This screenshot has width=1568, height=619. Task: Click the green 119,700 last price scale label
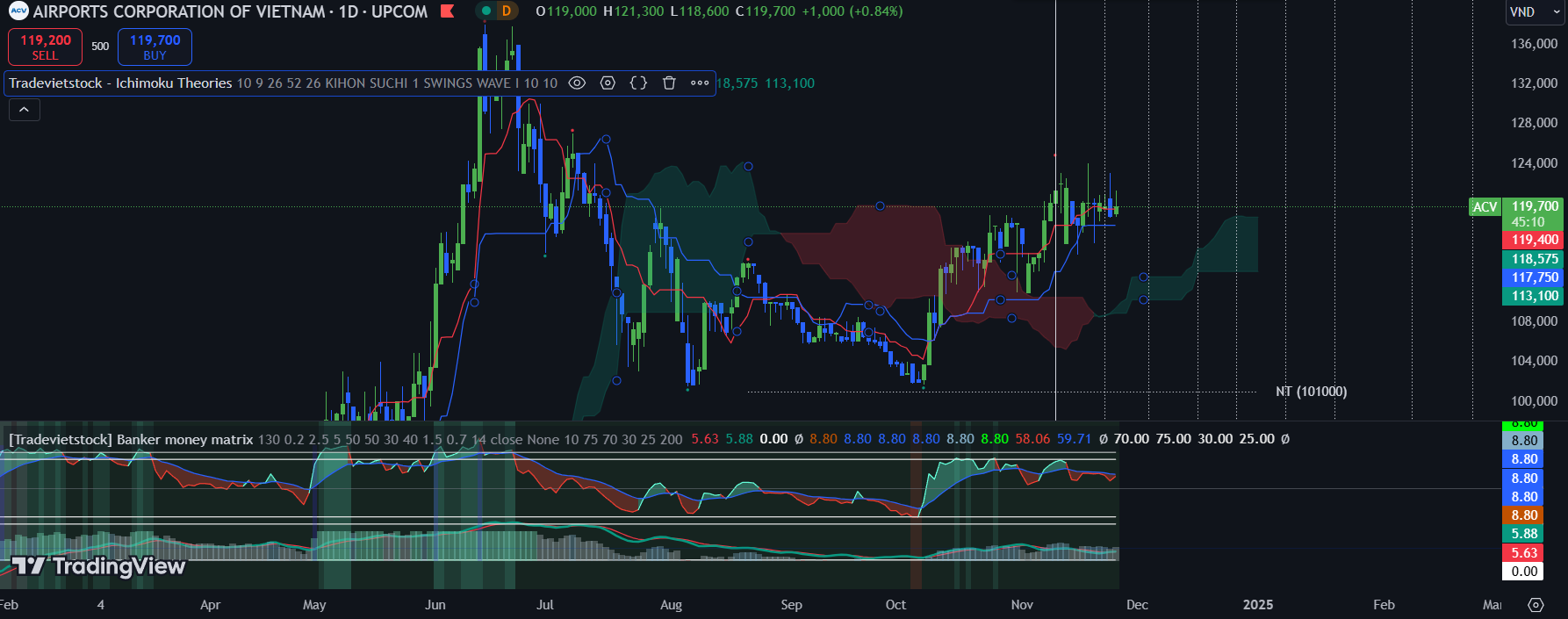1533,214
